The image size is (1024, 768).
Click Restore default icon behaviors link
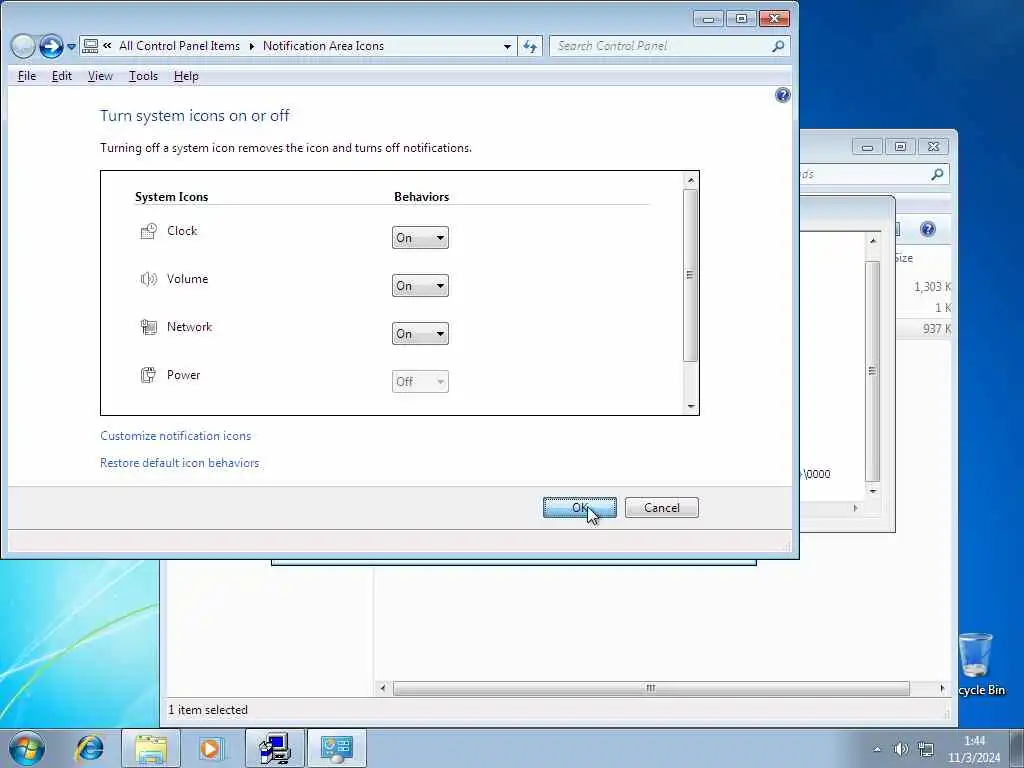click(x=180, y=462)
